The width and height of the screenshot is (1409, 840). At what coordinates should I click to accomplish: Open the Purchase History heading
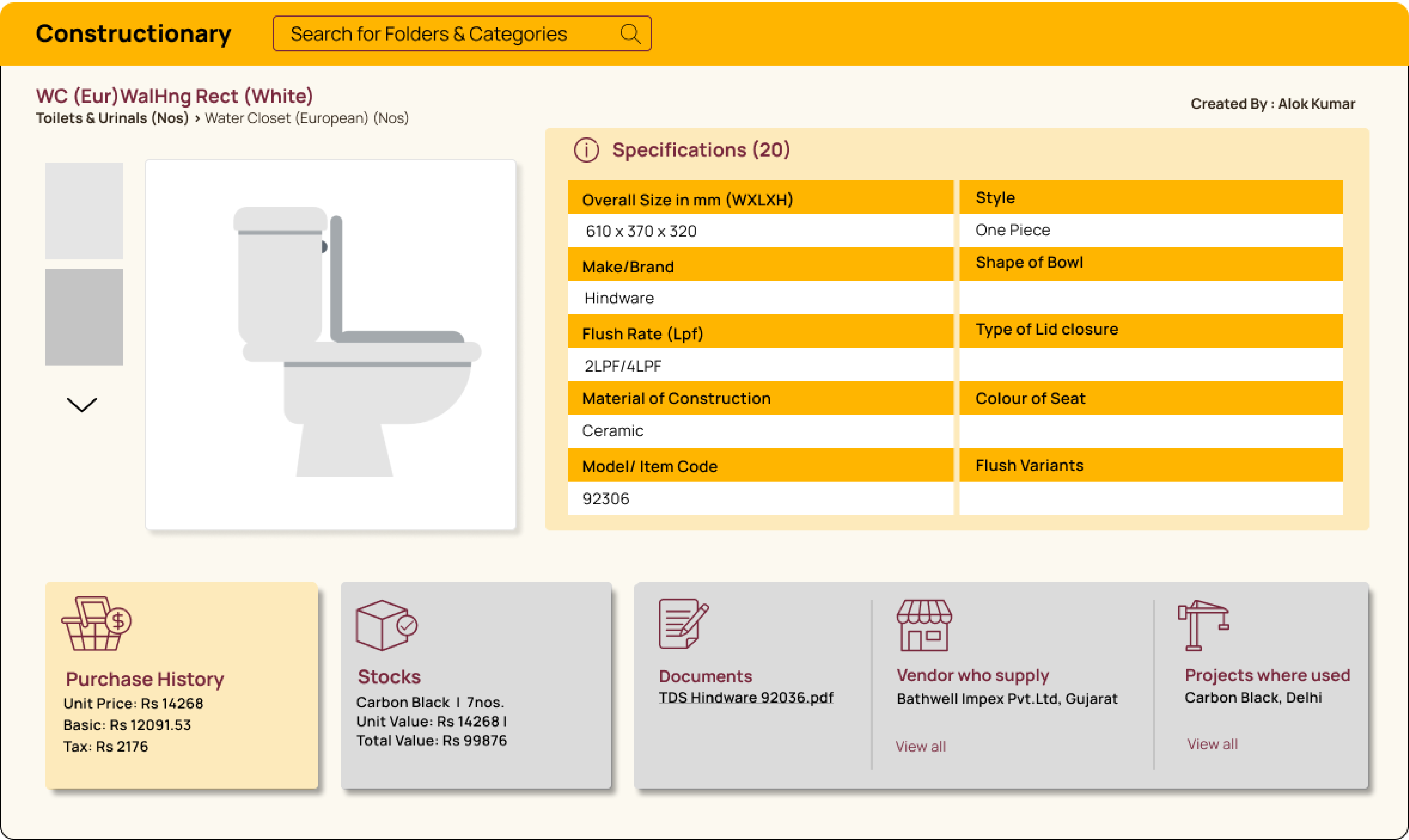click(x=145, y=679)
